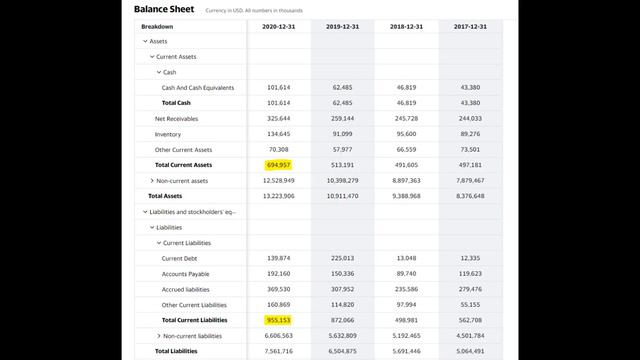Collapse the Assets section chevron
This screenshot has height=360, width=640.
tap(145, 41)
